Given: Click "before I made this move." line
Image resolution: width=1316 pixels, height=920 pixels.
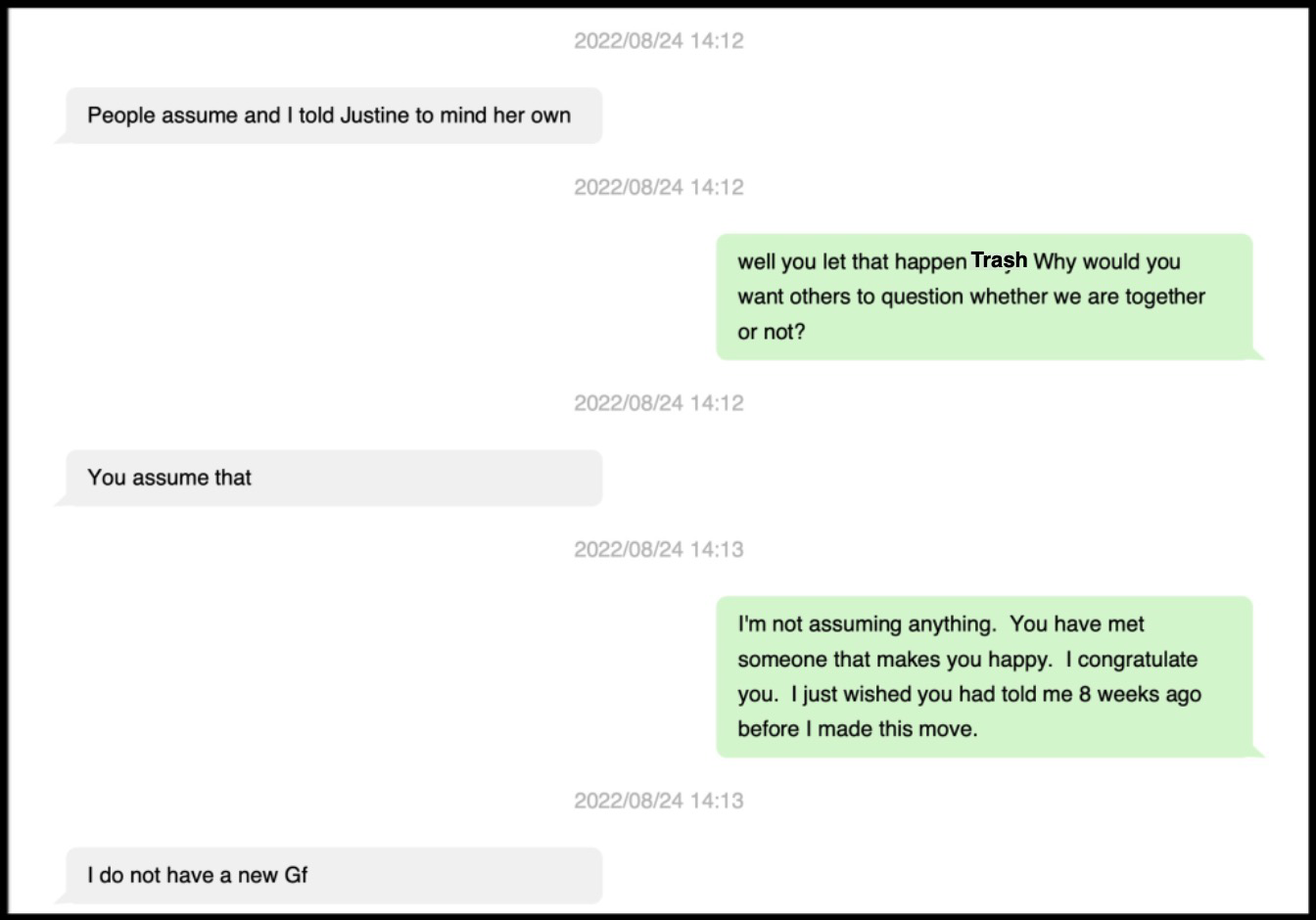Looking at the screenshot, I should point(858,729).
